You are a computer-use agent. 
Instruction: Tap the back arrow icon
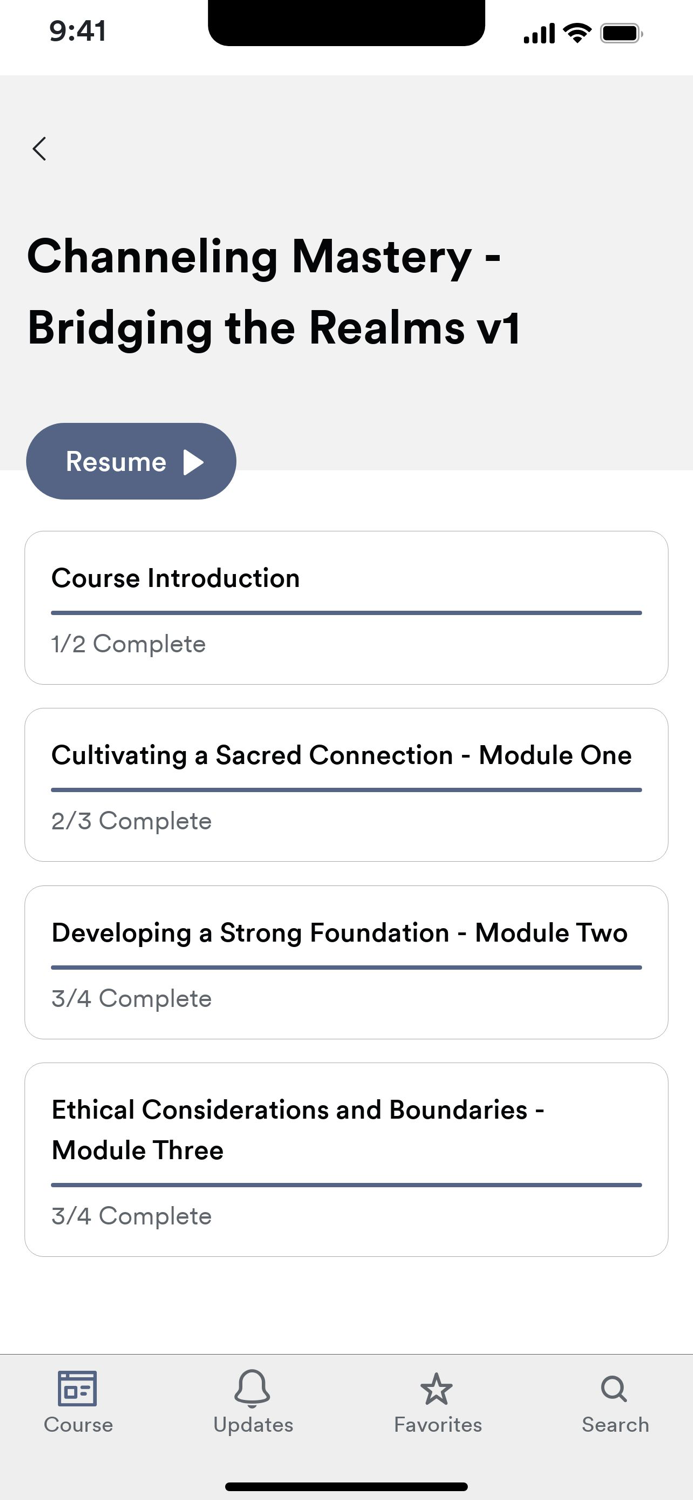tap(39, 149)
